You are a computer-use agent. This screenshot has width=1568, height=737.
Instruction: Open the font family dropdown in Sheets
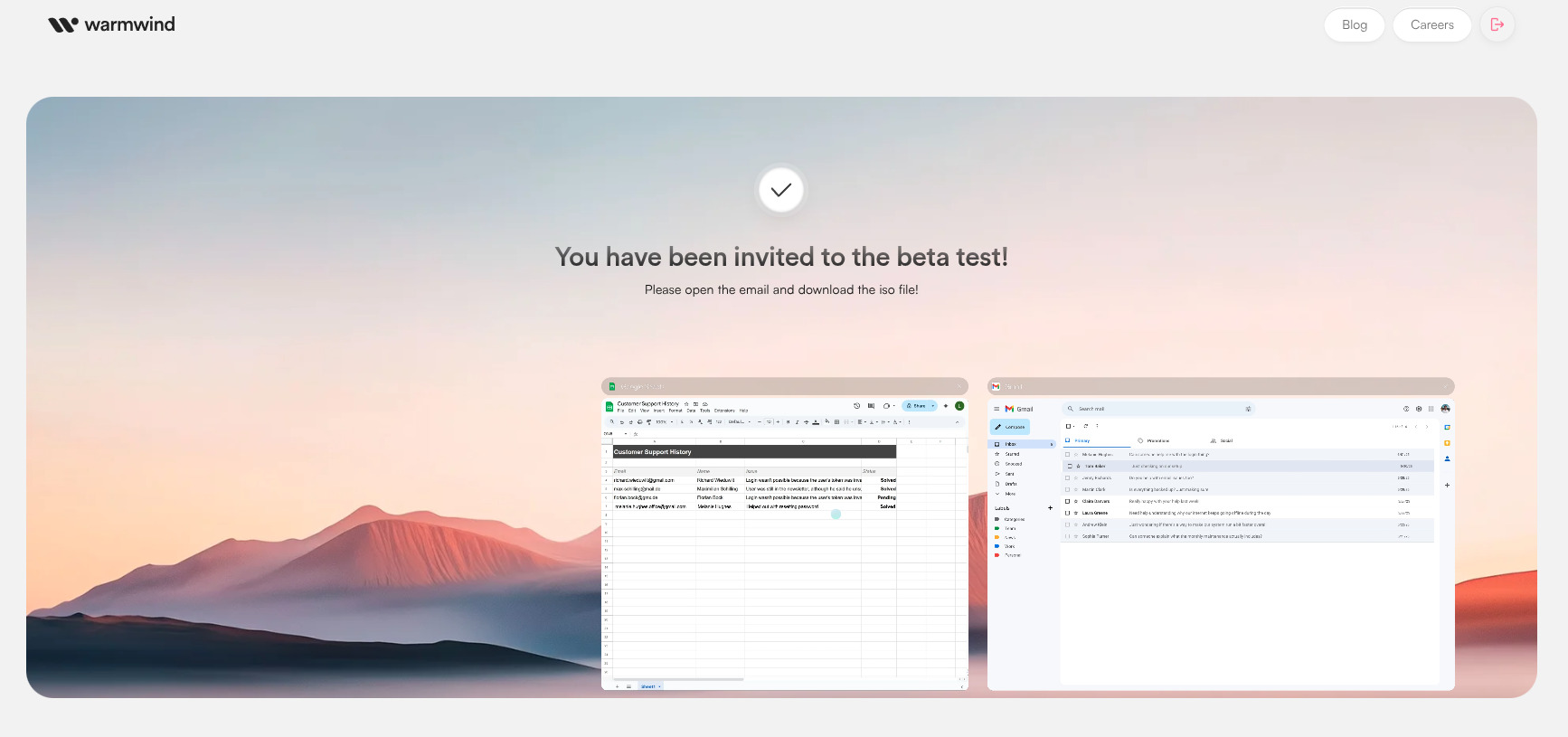739,422
